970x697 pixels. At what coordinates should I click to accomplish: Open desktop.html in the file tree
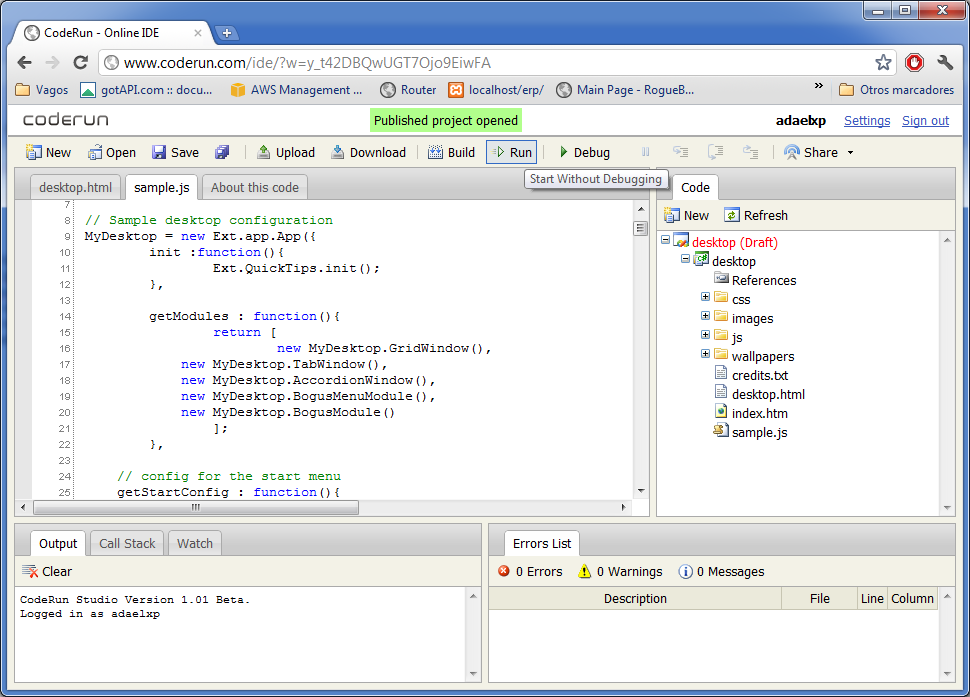pos(768,395)
